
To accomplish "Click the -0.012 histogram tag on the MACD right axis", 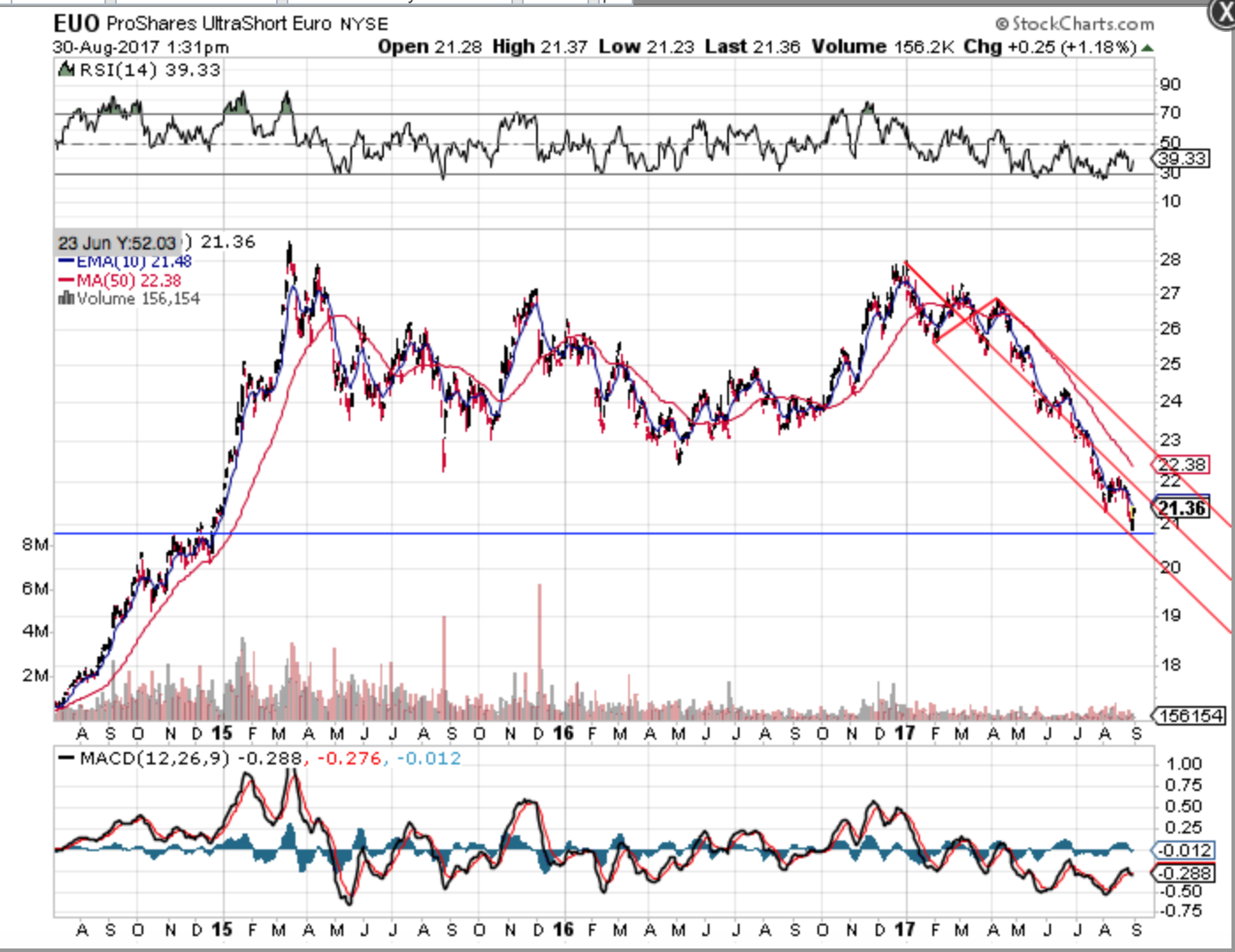I will click(x=1183, y=850).
